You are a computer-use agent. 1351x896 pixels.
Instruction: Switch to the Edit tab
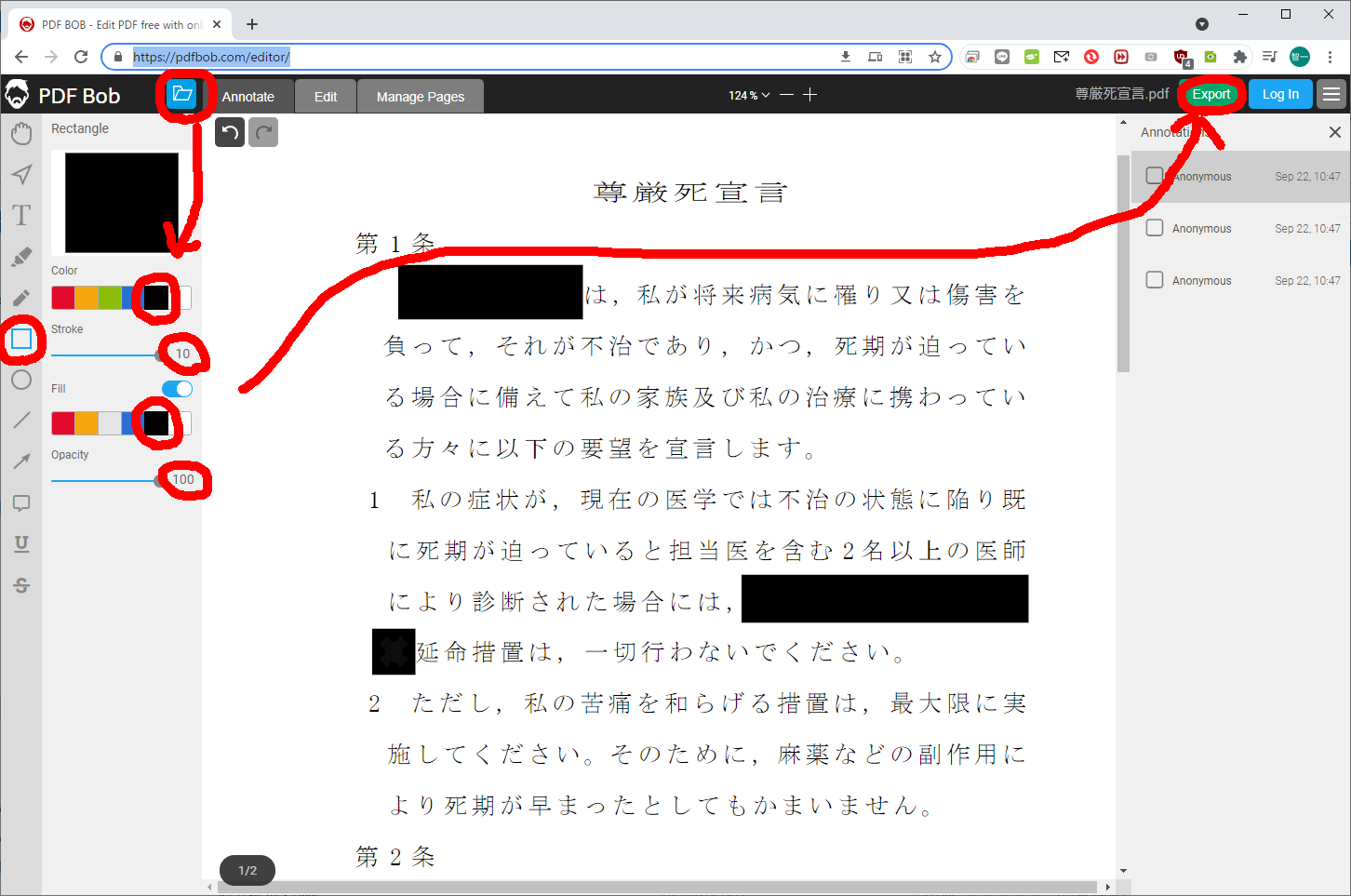pyautogui.click(x=326, y=97)
